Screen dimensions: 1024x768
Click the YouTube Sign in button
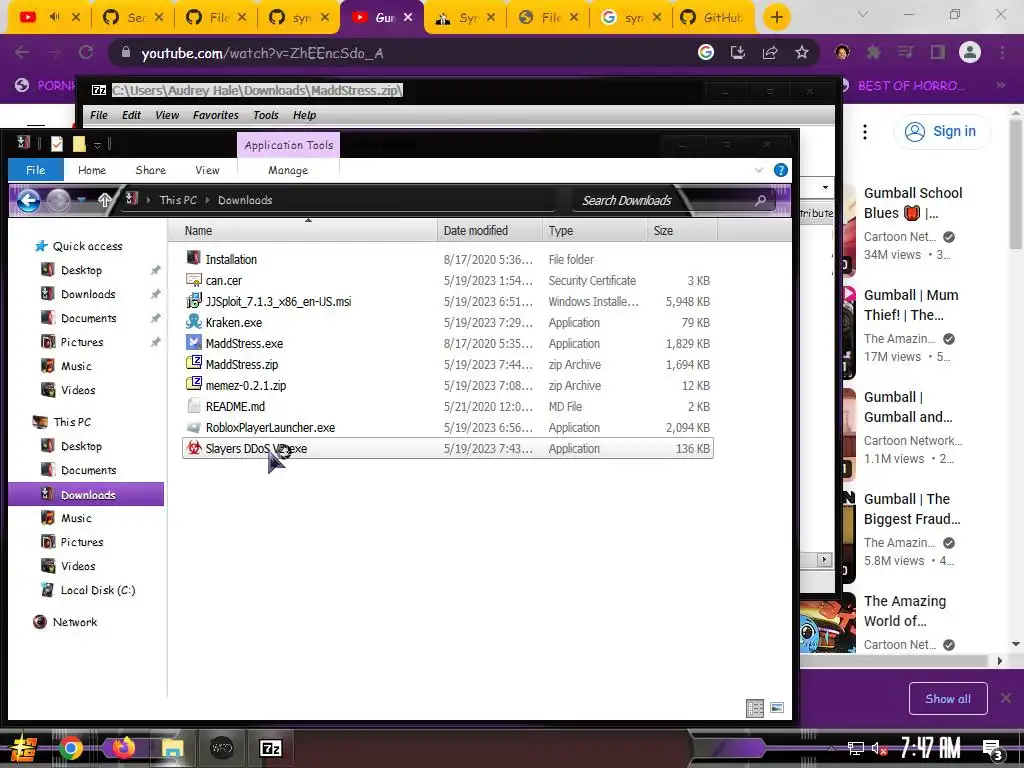click(x=941, y=132)
